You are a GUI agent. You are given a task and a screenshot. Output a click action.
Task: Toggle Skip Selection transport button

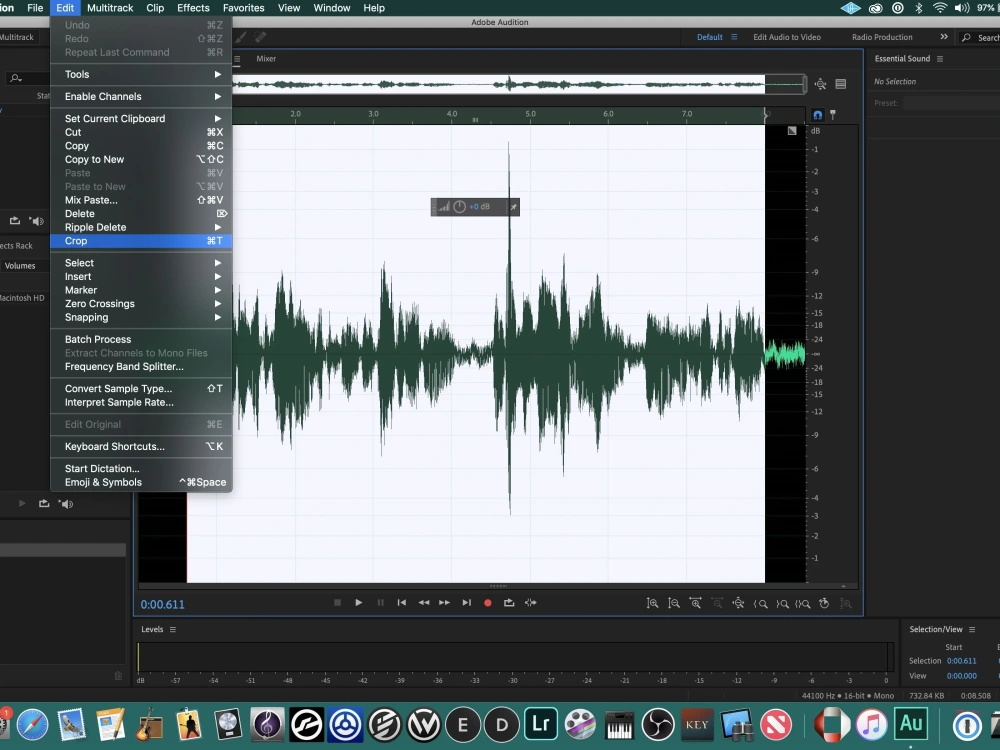pyautogui.click(x=531, y=603)
